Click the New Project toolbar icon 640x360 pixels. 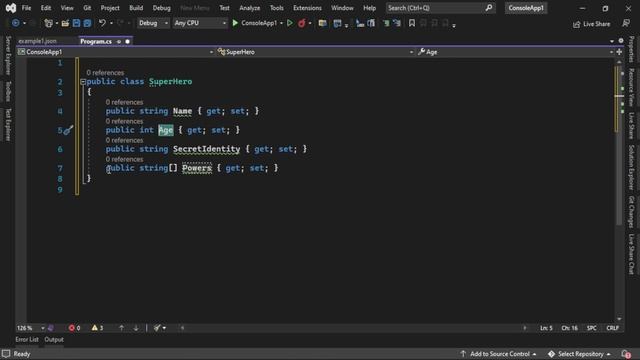(49, 23)
